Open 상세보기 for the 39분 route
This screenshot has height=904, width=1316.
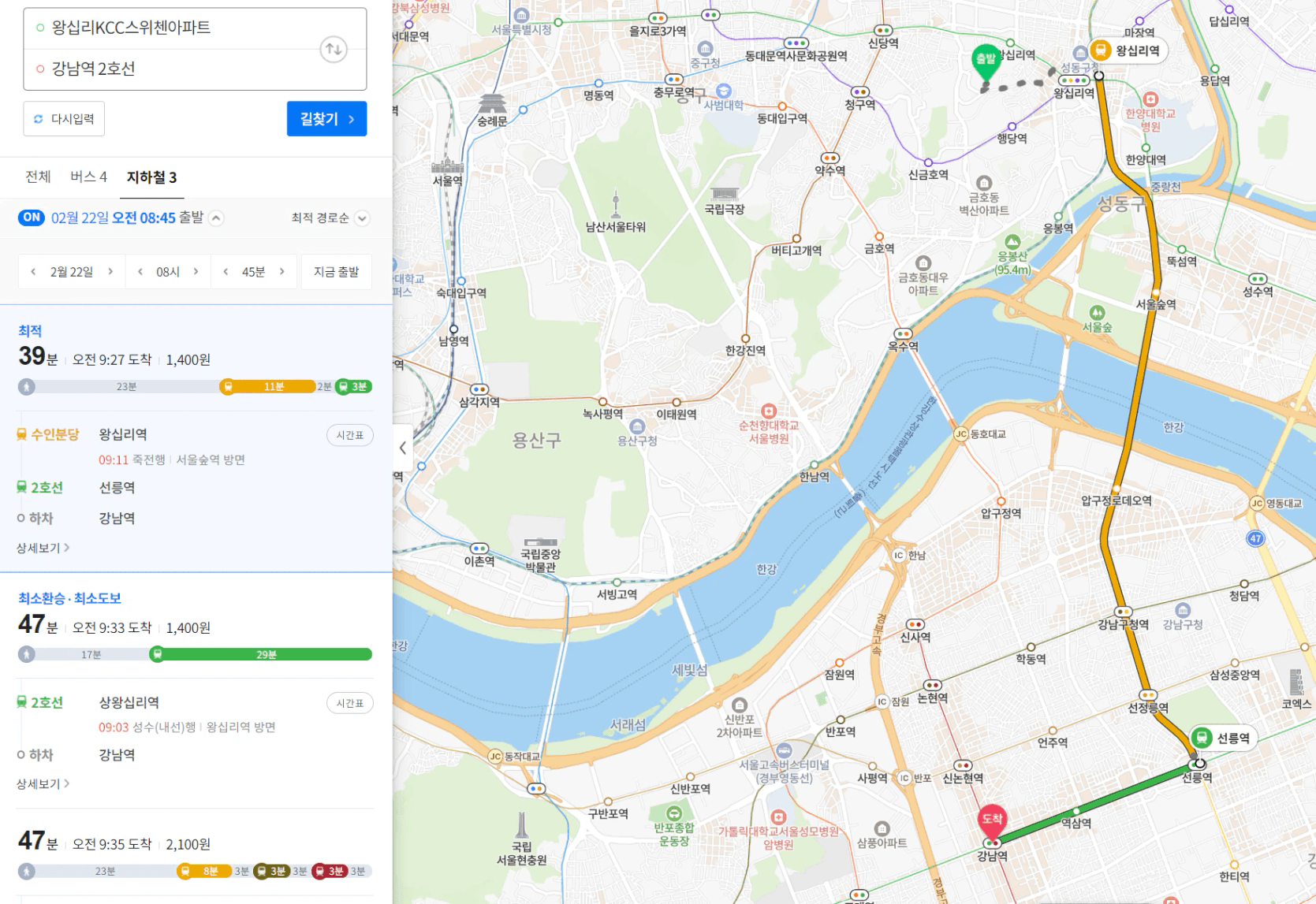[x=43, y=548]
